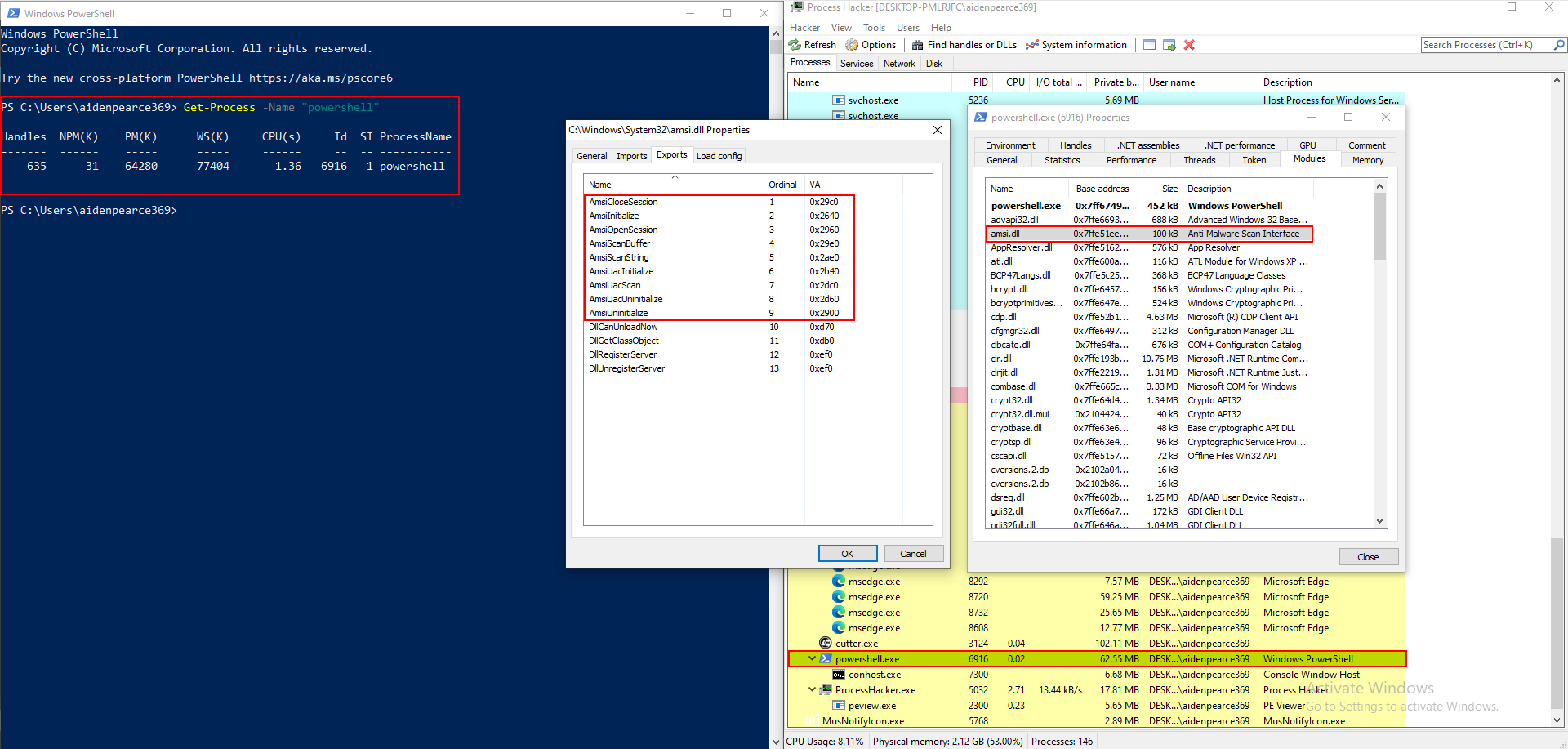Switch to the Network tab
Screen dimensions: 1568x749
click(x=899, y=64)
